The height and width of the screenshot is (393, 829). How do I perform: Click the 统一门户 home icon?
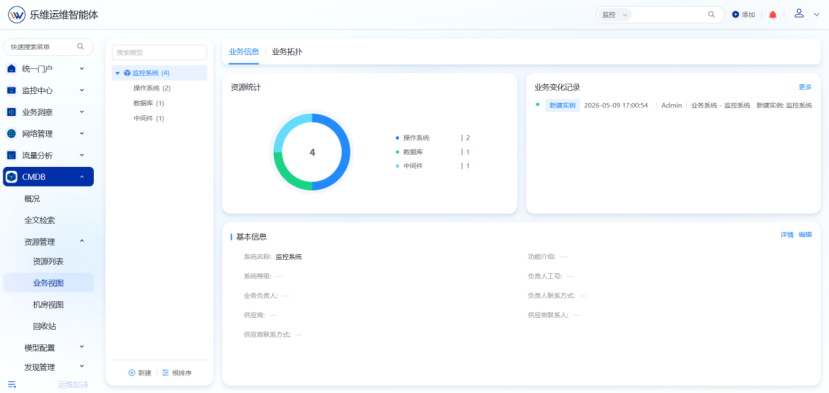tap(12, 68)
